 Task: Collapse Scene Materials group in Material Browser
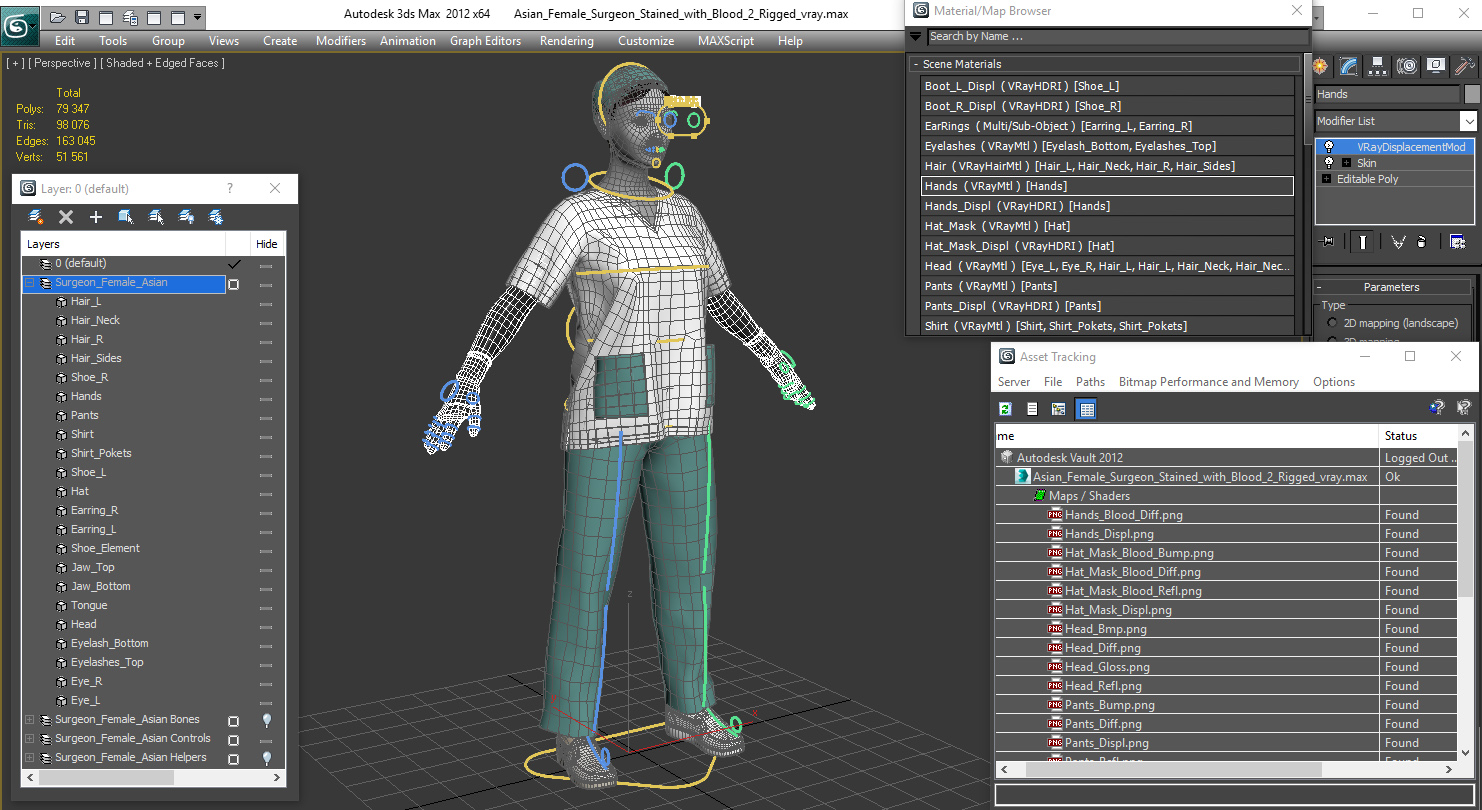pos(915,64)
